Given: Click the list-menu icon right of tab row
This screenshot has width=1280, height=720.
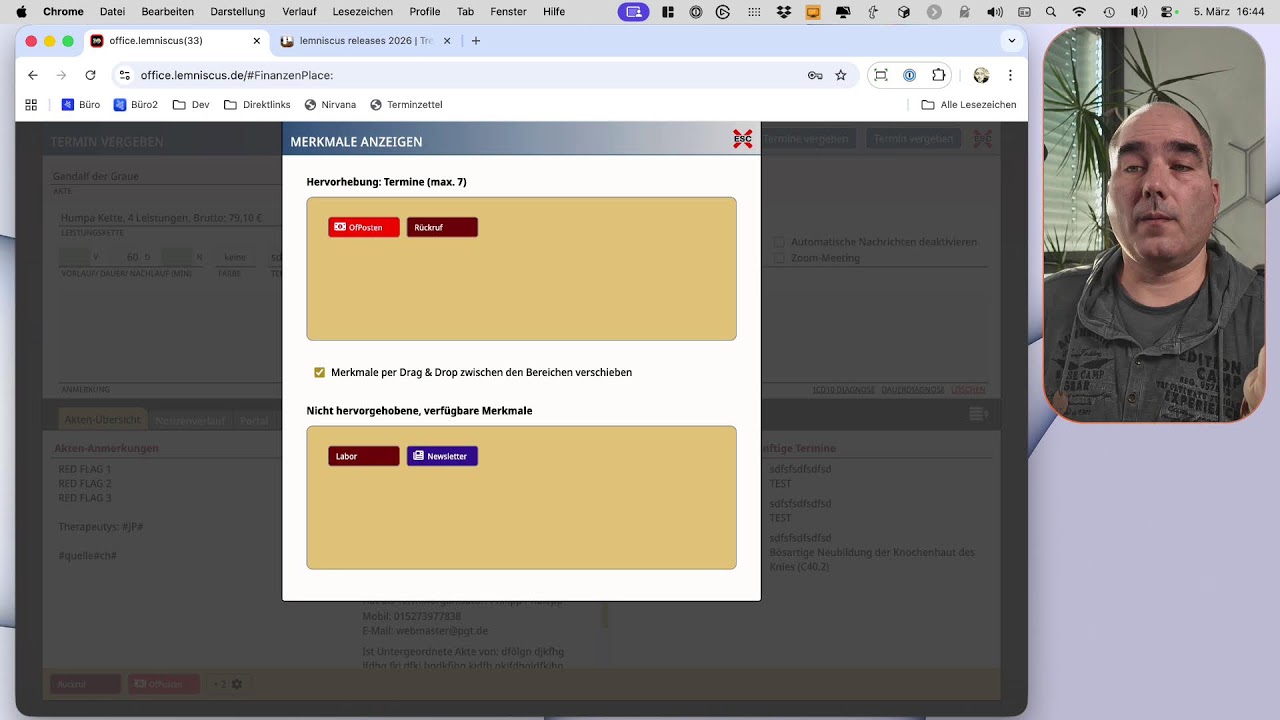Looking at the screenshot, I should [978, 414].
